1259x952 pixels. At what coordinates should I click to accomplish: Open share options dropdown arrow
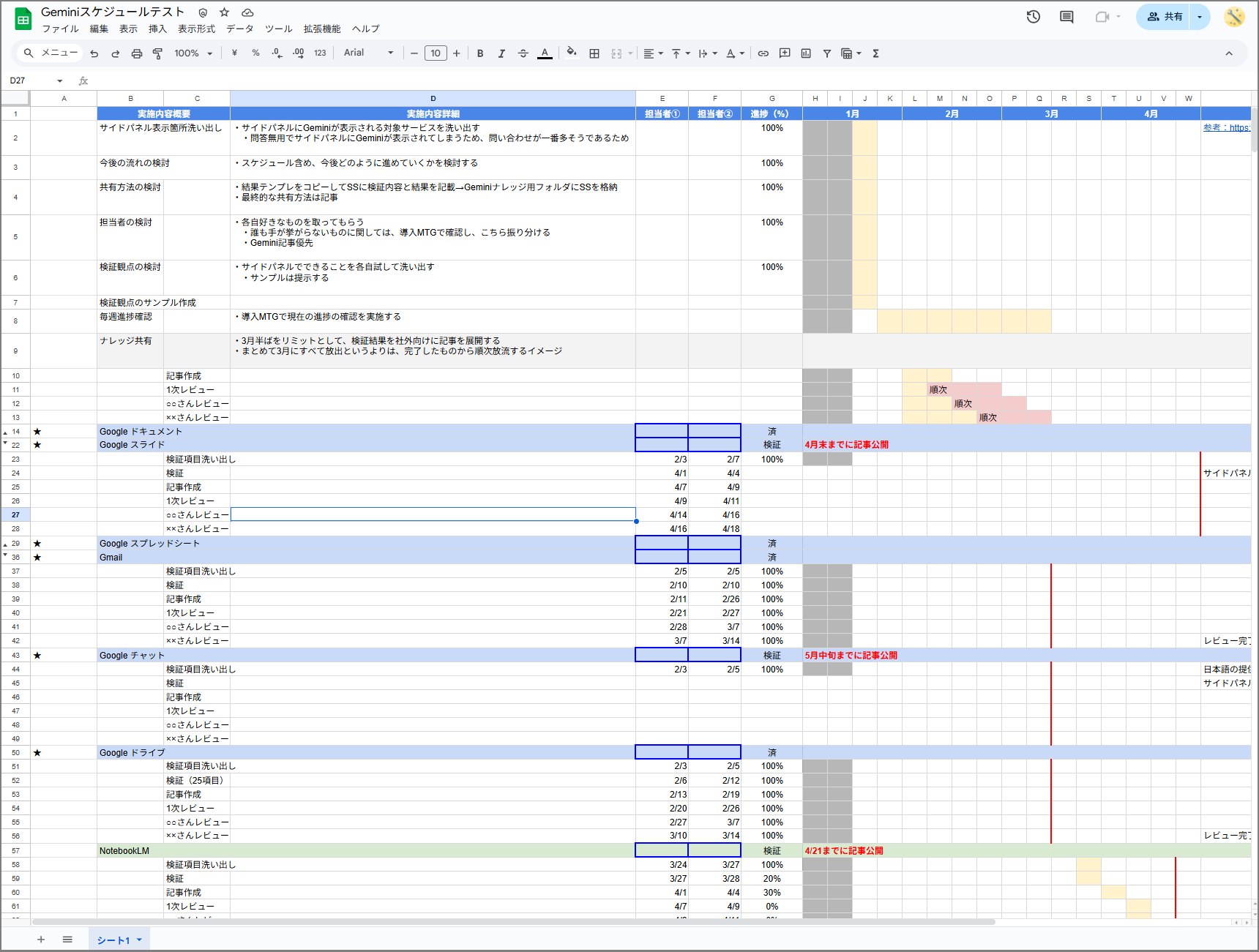(x=1200, y=17)
